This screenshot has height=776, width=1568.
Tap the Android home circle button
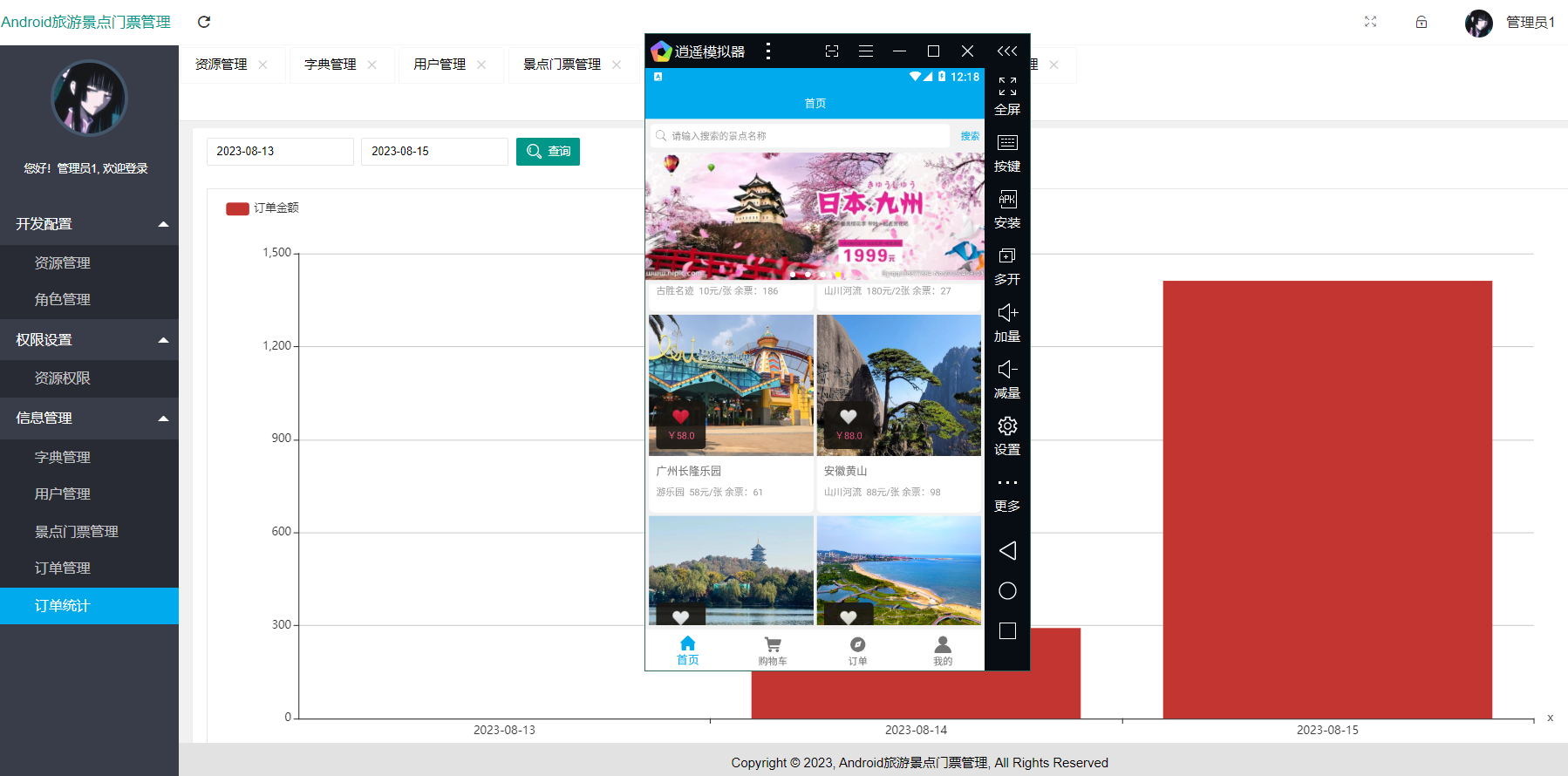coord(1007,591)
